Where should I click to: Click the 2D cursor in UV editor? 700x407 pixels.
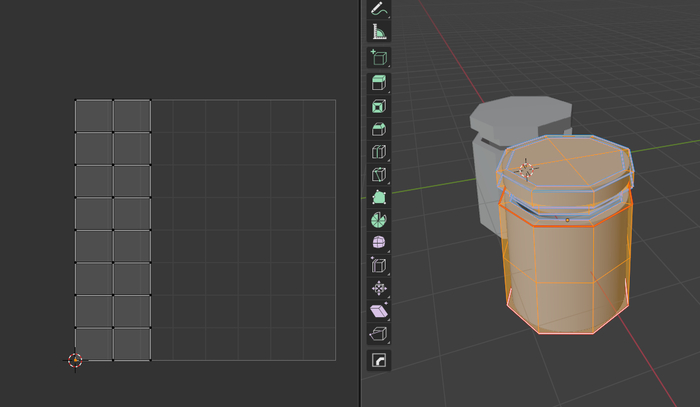pos(75,360)
